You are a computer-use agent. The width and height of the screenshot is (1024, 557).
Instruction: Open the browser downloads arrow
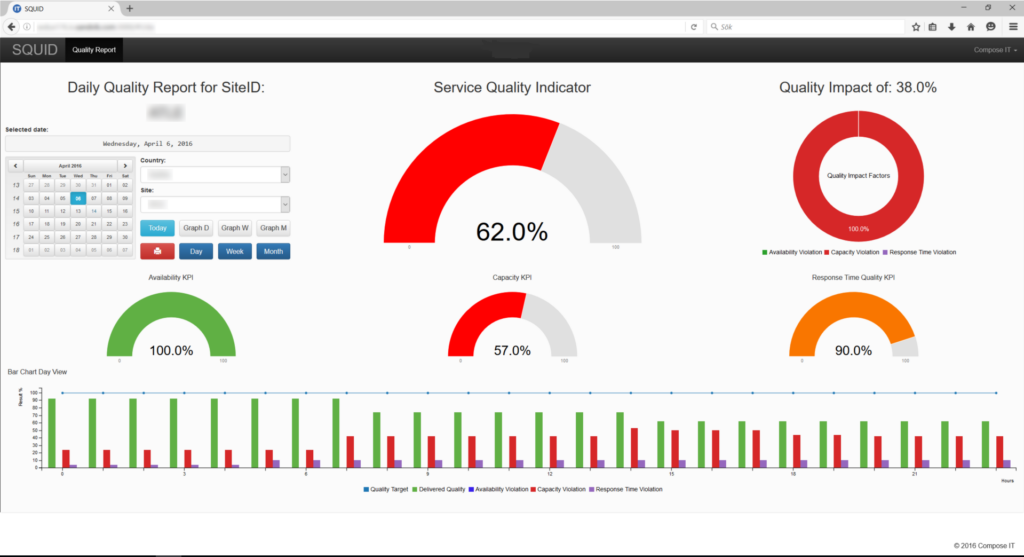951,27
